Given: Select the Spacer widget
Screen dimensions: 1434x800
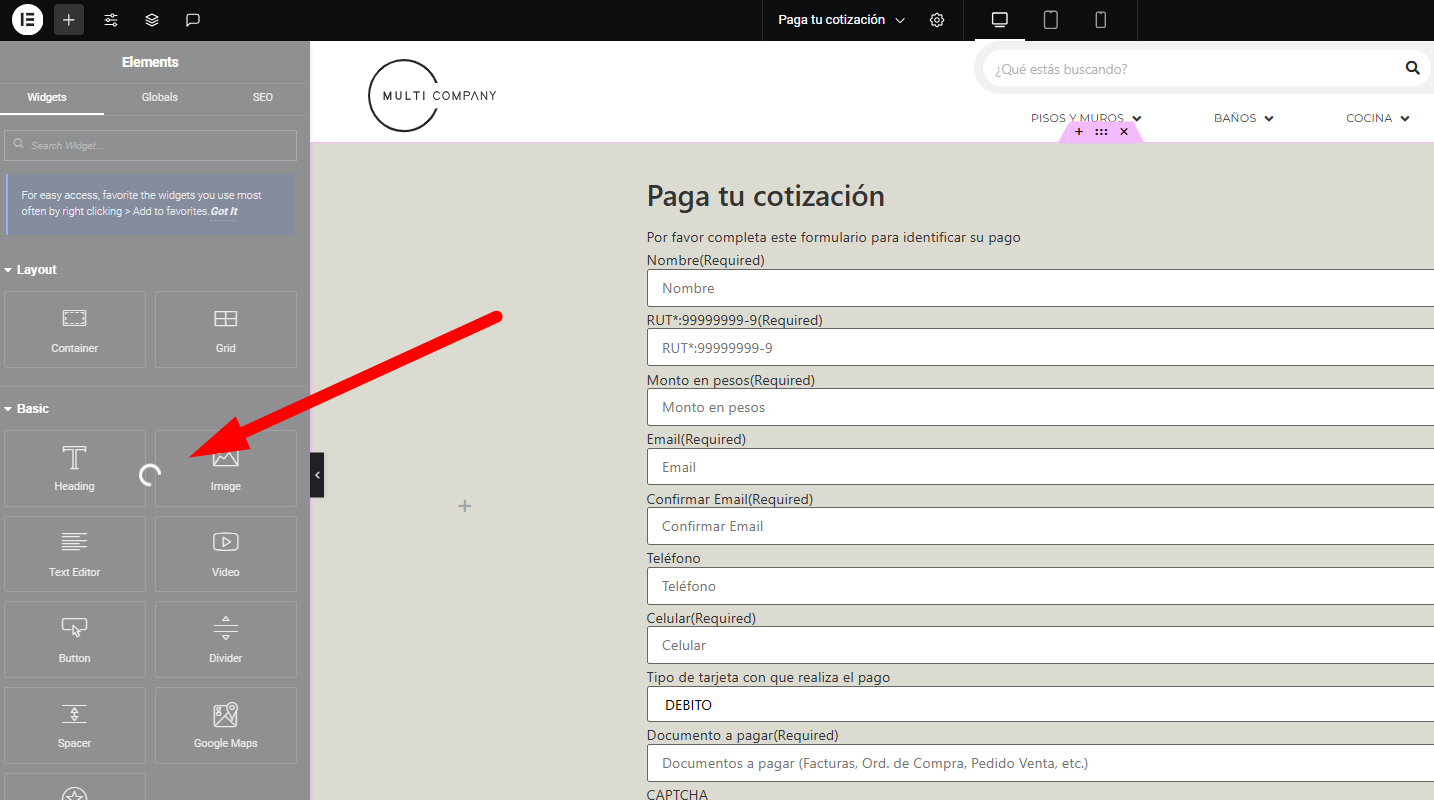Looking at the screenshot, I should [x=75, y=725].
